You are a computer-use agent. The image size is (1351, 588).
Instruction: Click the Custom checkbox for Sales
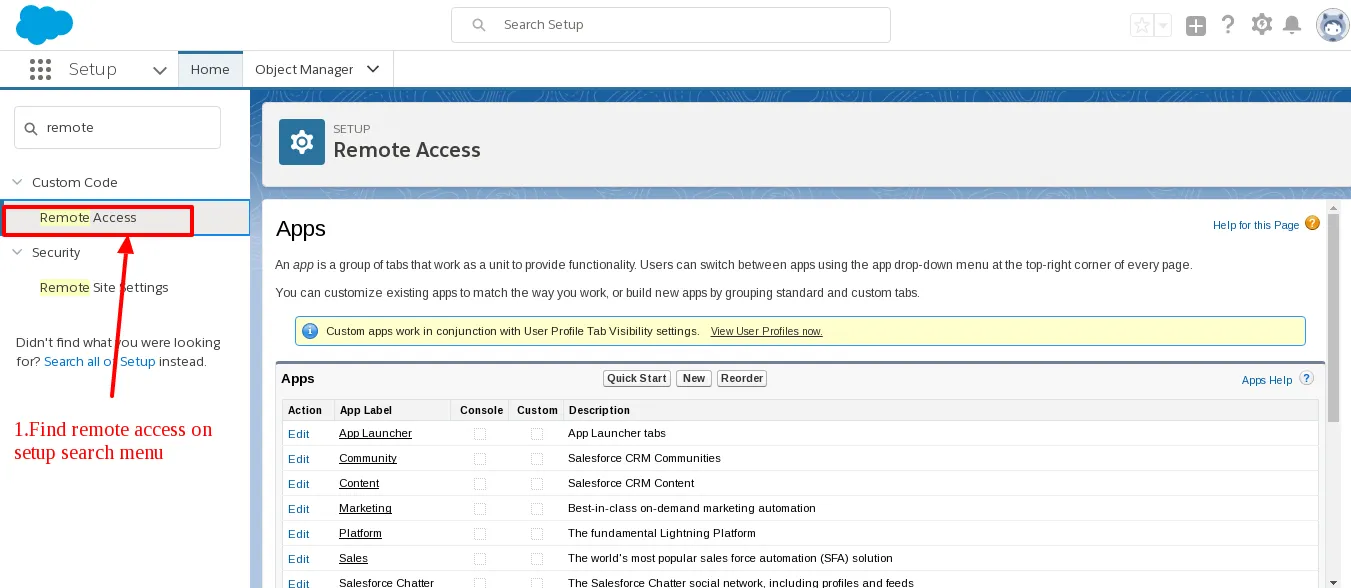point(537,559)
